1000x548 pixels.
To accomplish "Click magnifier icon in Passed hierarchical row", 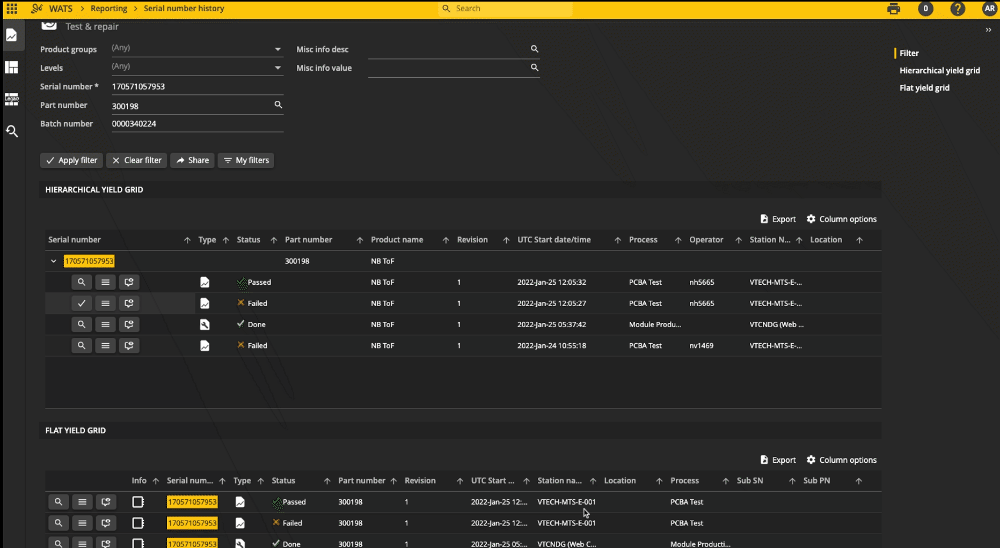I will click(x=84, y=282).
